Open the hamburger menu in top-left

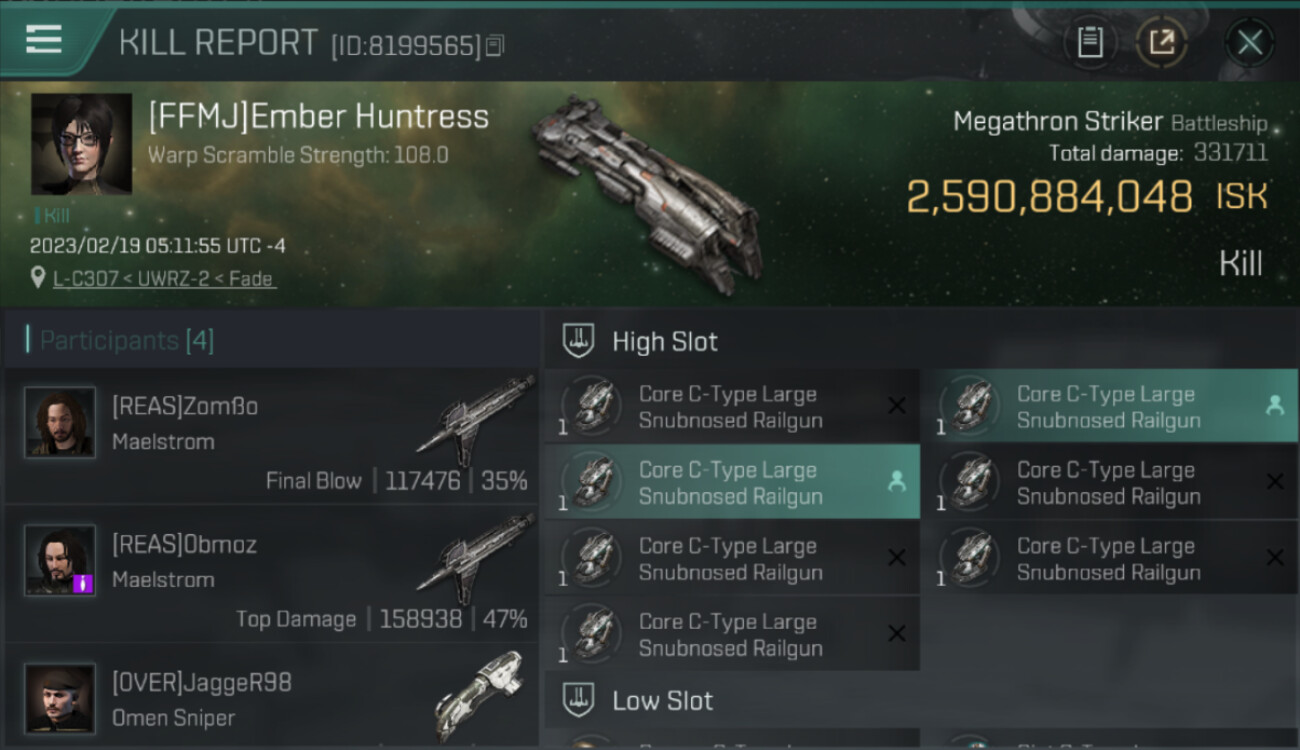[x=44, y=40]
